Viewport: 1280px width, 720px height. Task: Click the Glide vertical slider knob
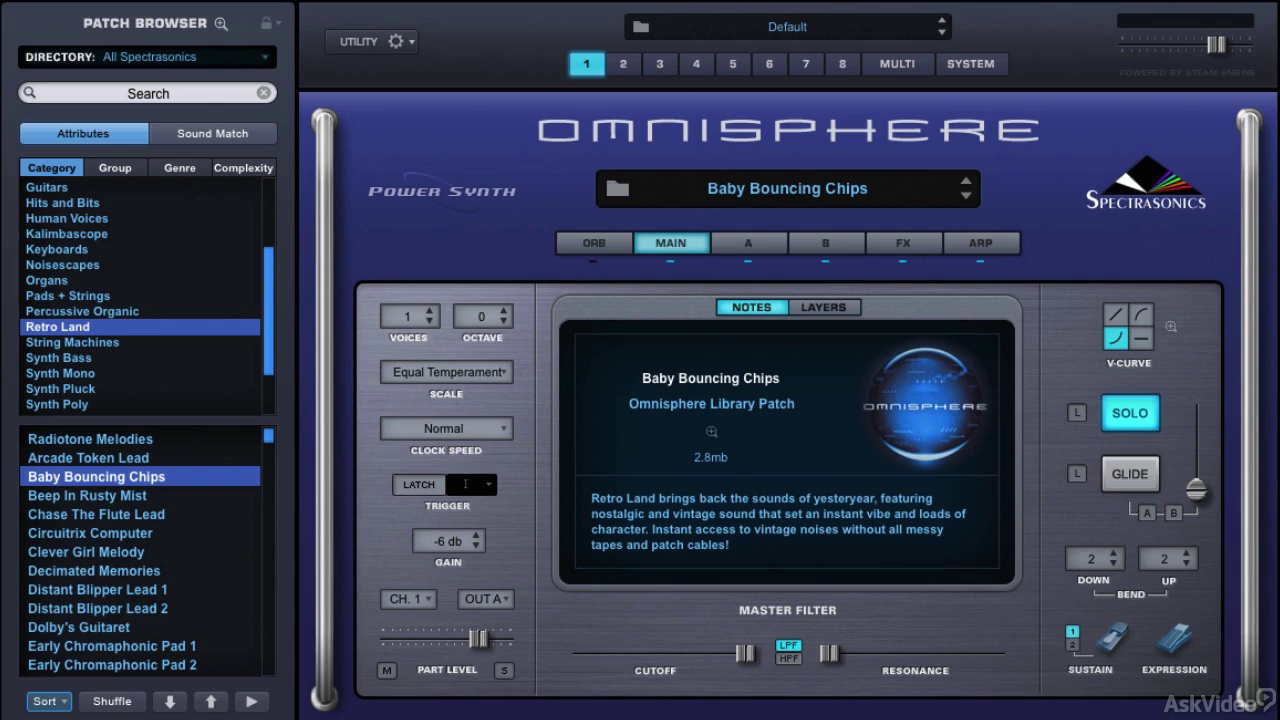(1197, 490)
